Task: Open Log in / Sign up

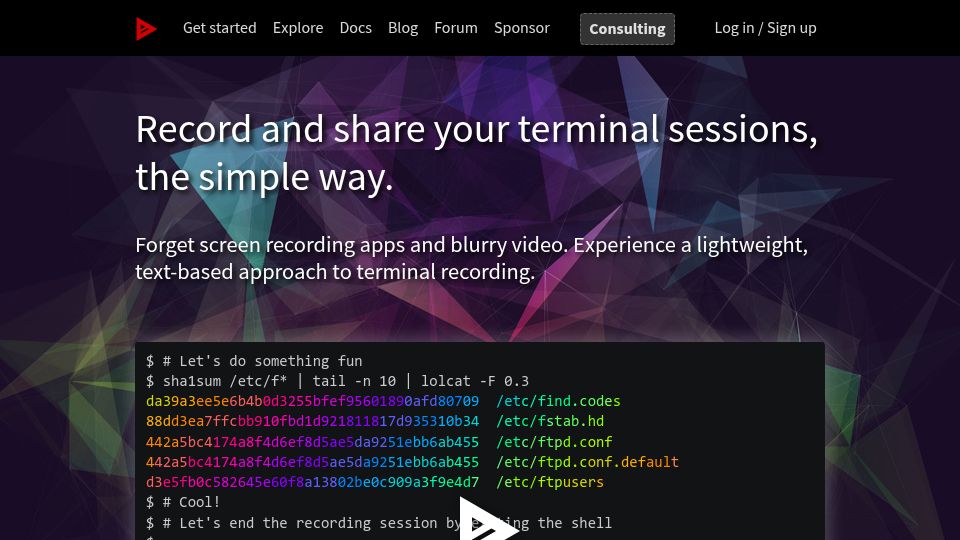Action: tap(765, 28)
